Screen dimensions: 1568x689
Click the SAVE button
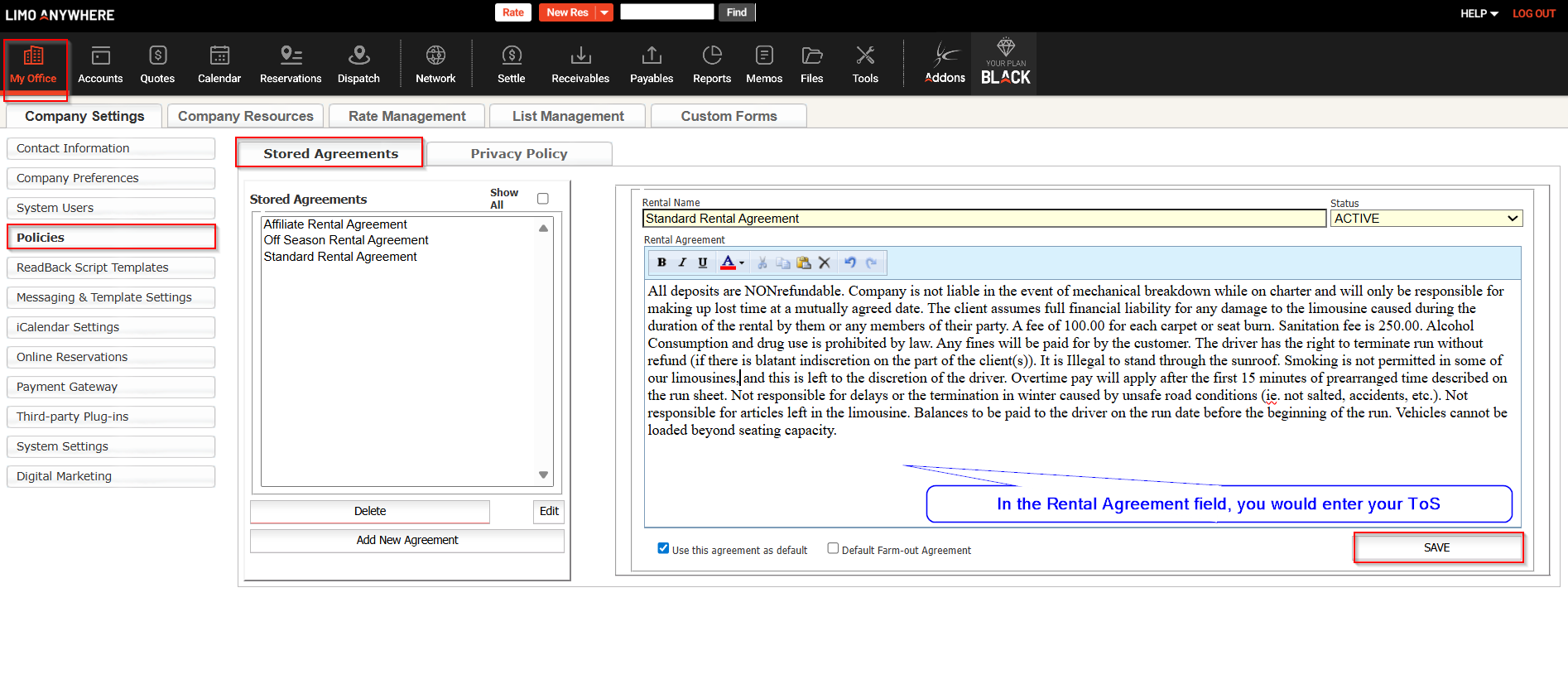click(1437, 548)
